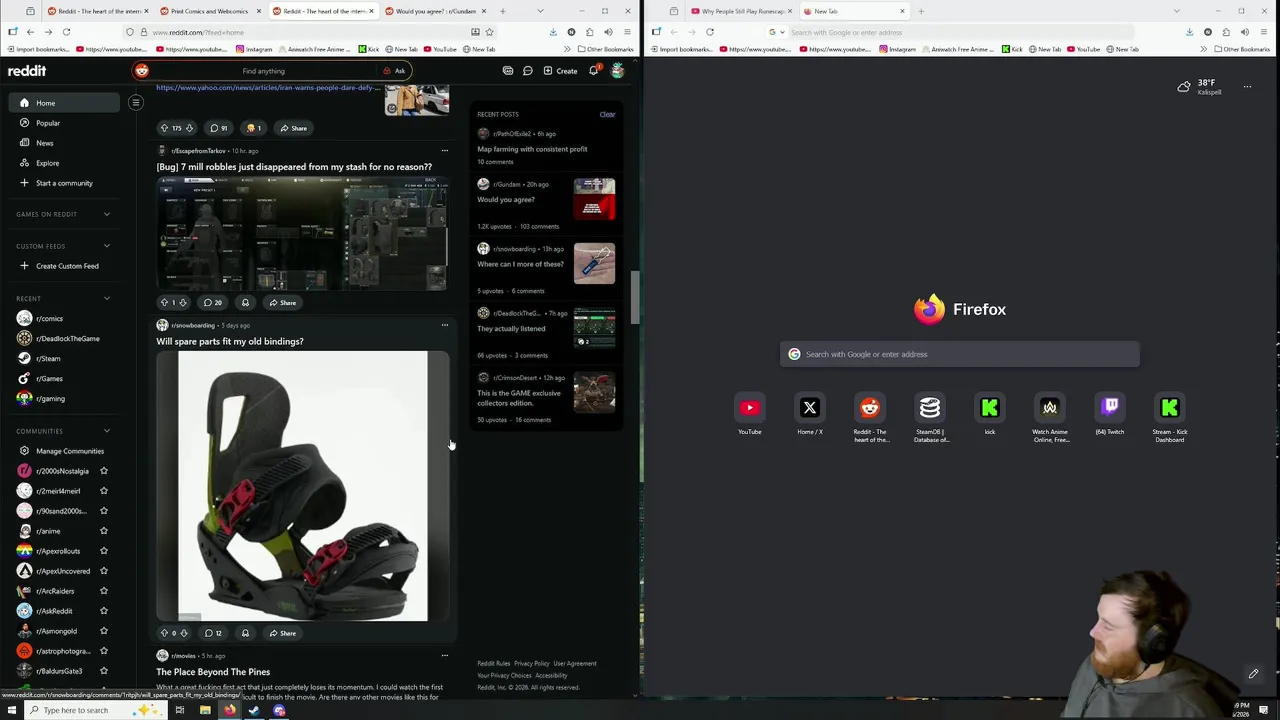Open Manage Communities
This screenshot has width=1280, height=720.
[x=69, y=451]
